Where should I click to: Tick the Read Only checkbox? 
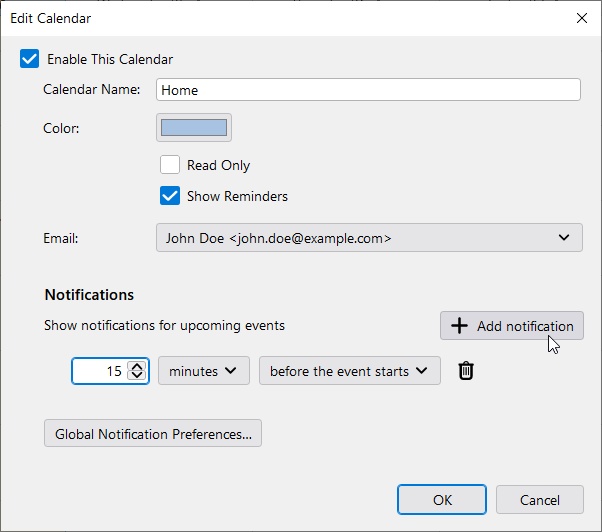[x=170, y=165]
